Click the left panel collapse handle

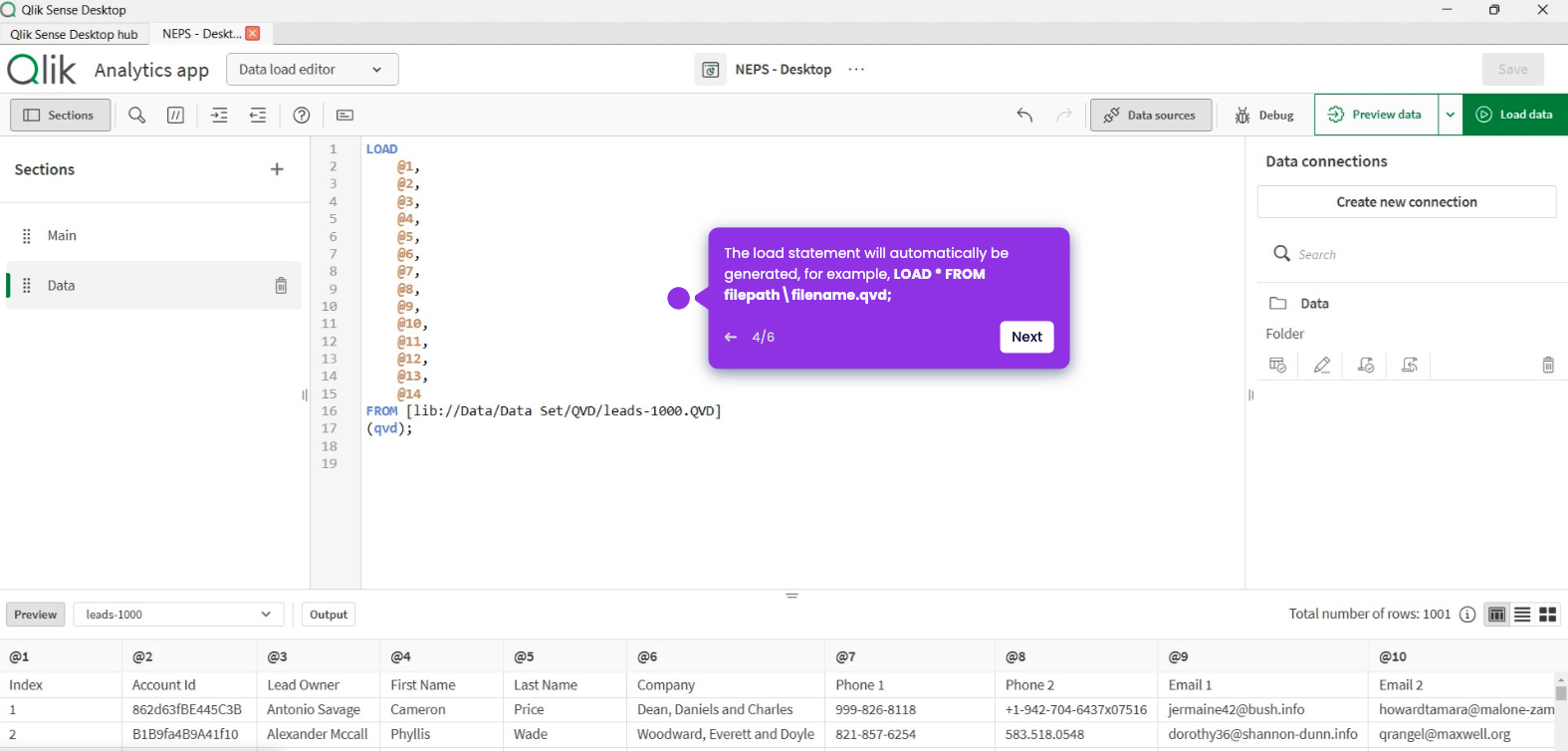pyautogui.click(x=305, y=395)
